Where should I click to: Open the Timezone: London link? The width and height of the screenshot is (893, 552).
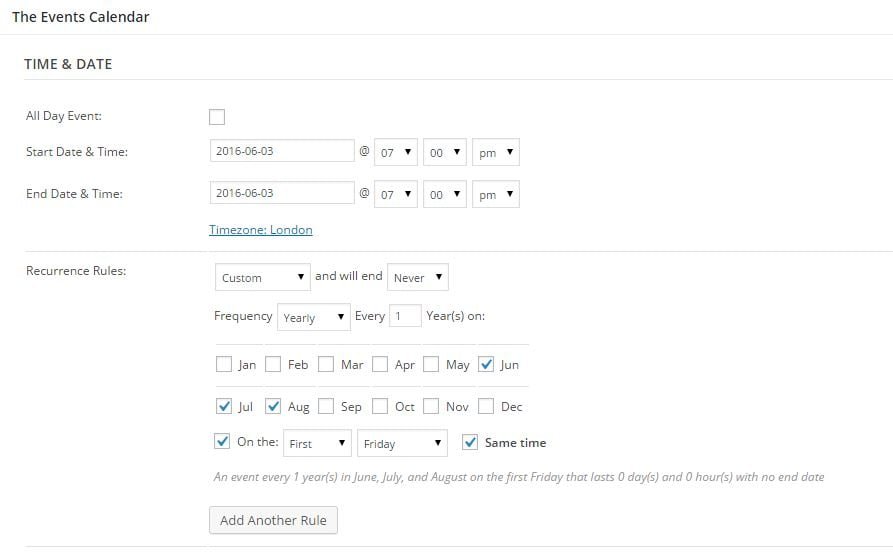261,230
